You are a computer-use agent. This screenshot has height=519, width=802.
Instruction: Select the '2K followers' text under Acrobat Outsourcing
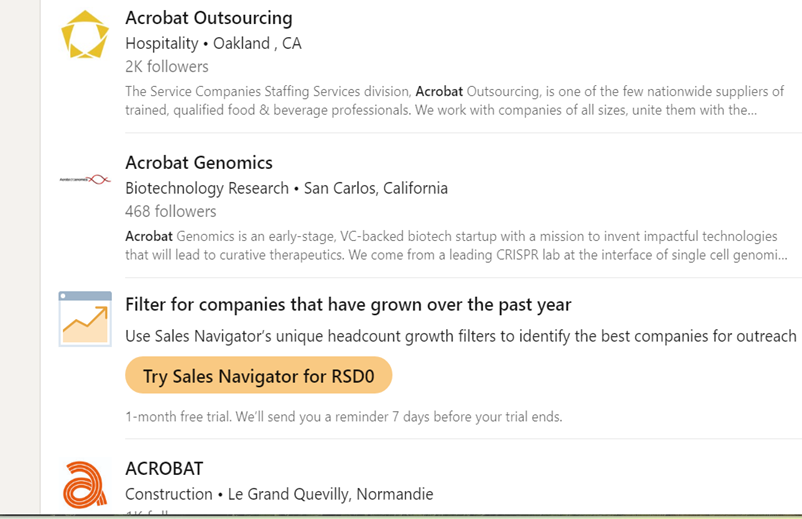coord(167,66)
